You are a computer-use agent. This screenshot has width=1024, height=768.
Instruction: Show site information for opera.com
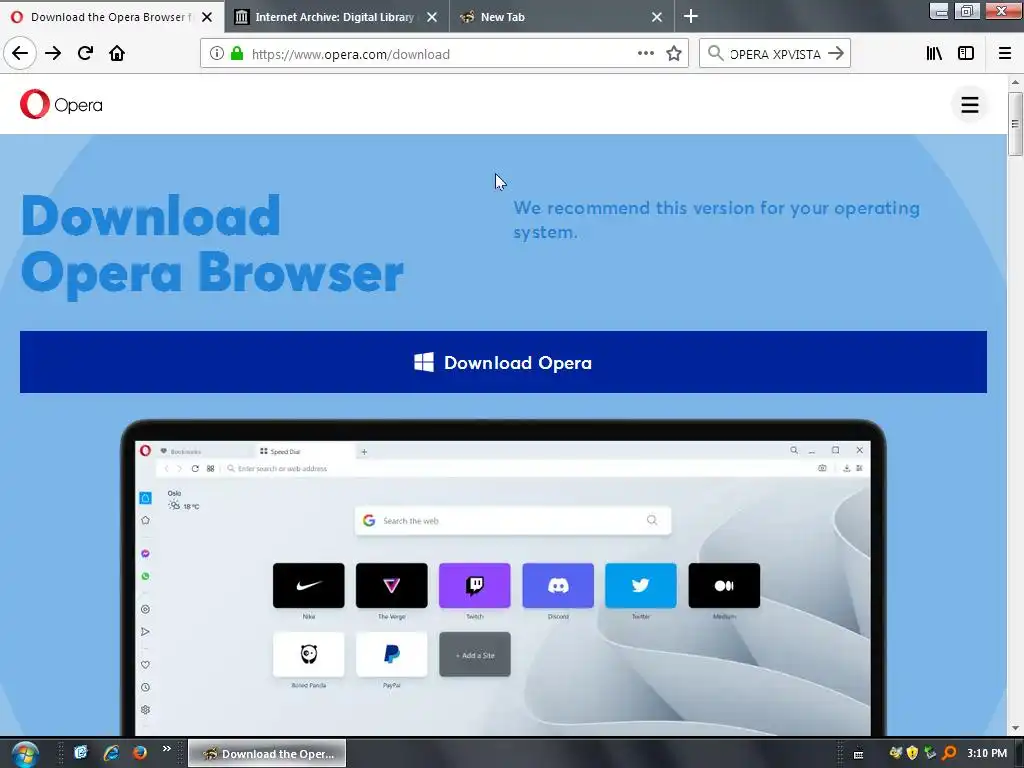pos(217,54)
